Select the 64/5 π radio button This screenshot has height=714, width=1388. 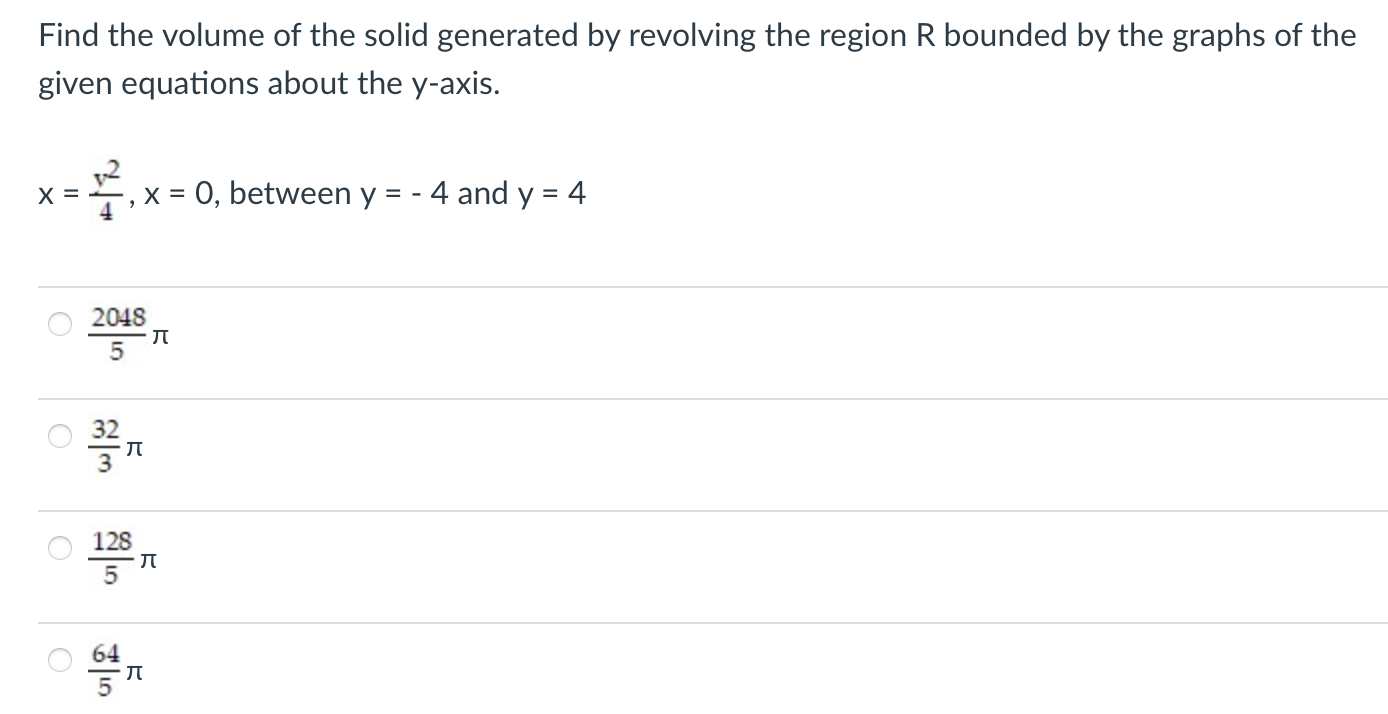(x=60, y=658)
